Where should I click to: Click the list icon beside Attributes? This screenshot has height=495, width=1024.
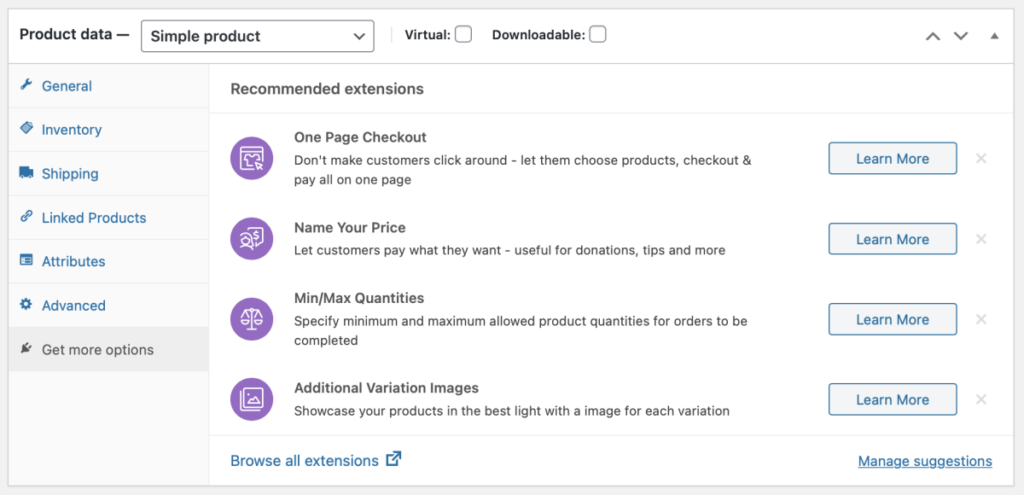click(x=26, y=261)
